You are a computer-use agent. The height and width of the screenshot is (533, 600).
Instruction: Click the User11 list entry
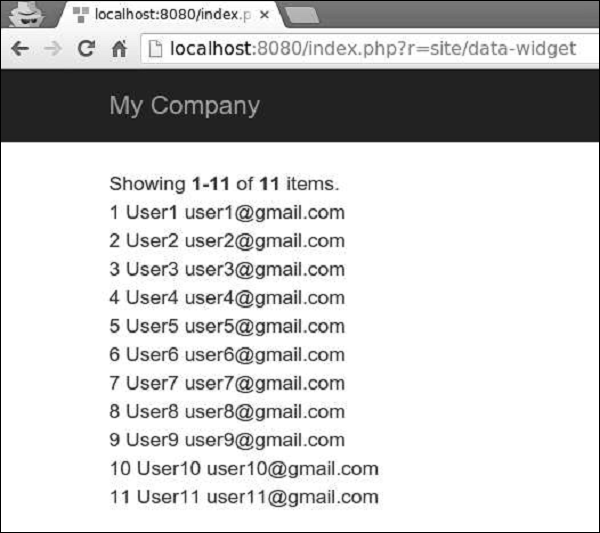(x=244, y=497)
